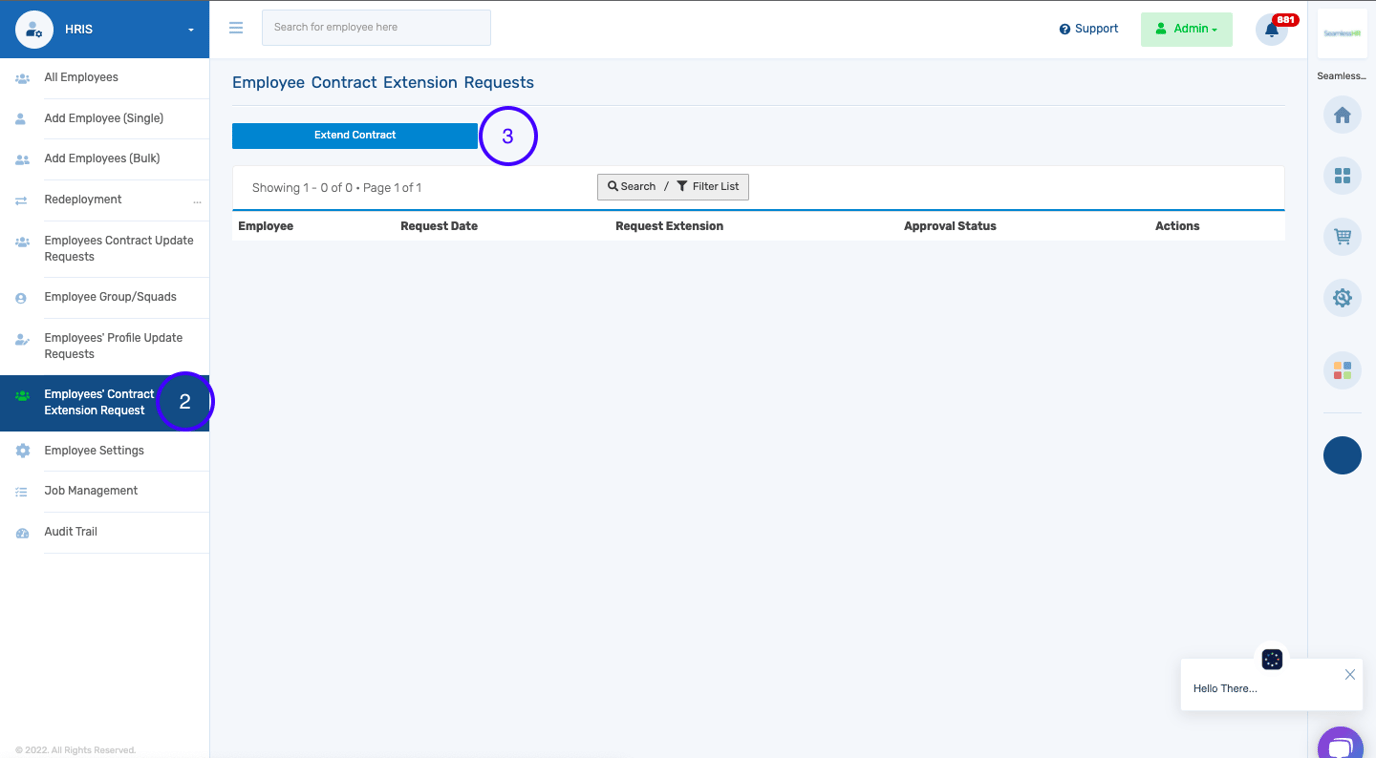The width and height of the screenshot is (1376, 758).
Task: Expand Redeployment submenu ellipsis
Action: click(x=197, y=201)
